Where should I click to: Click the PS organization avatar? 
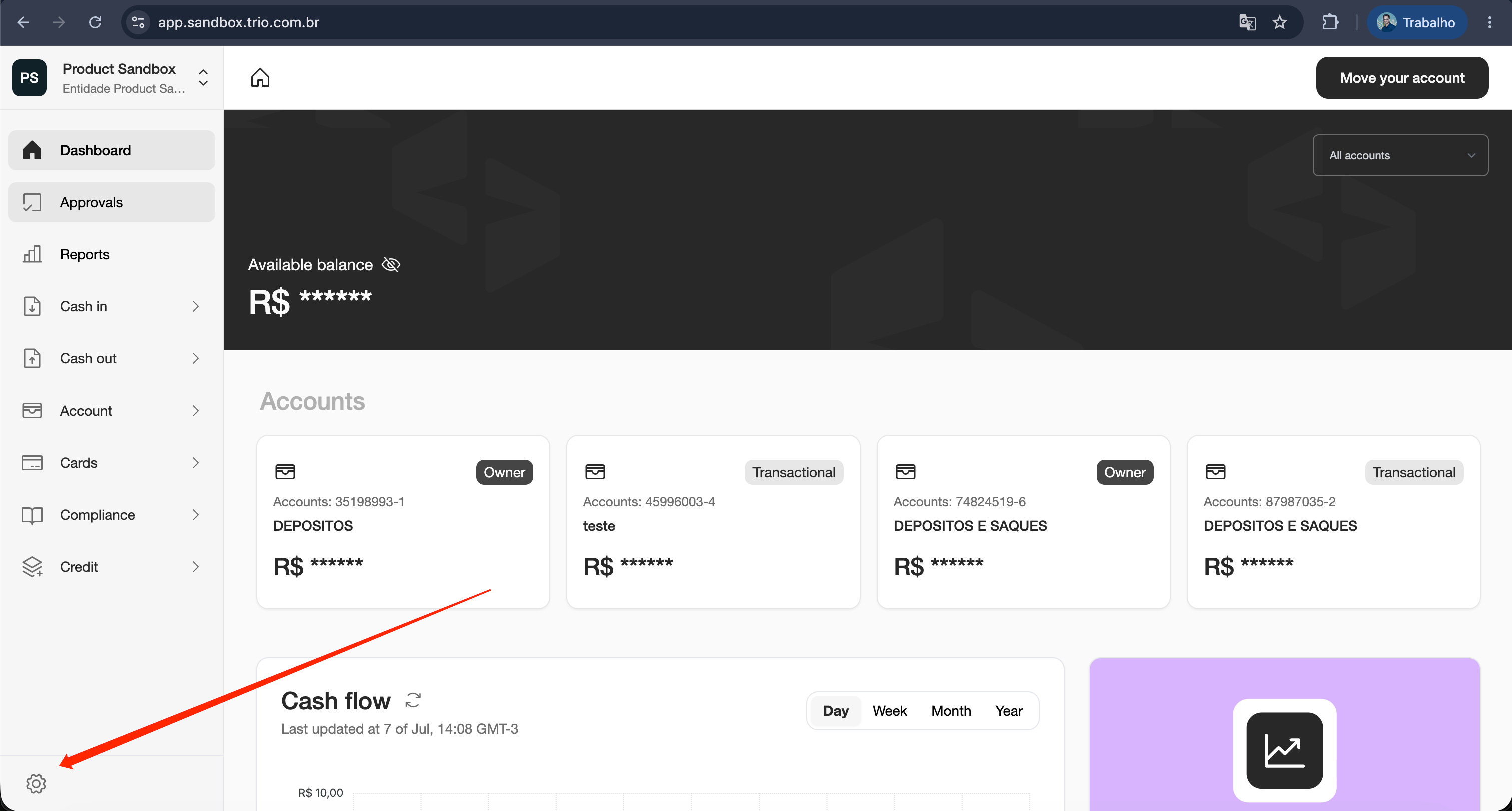point(30,78)
